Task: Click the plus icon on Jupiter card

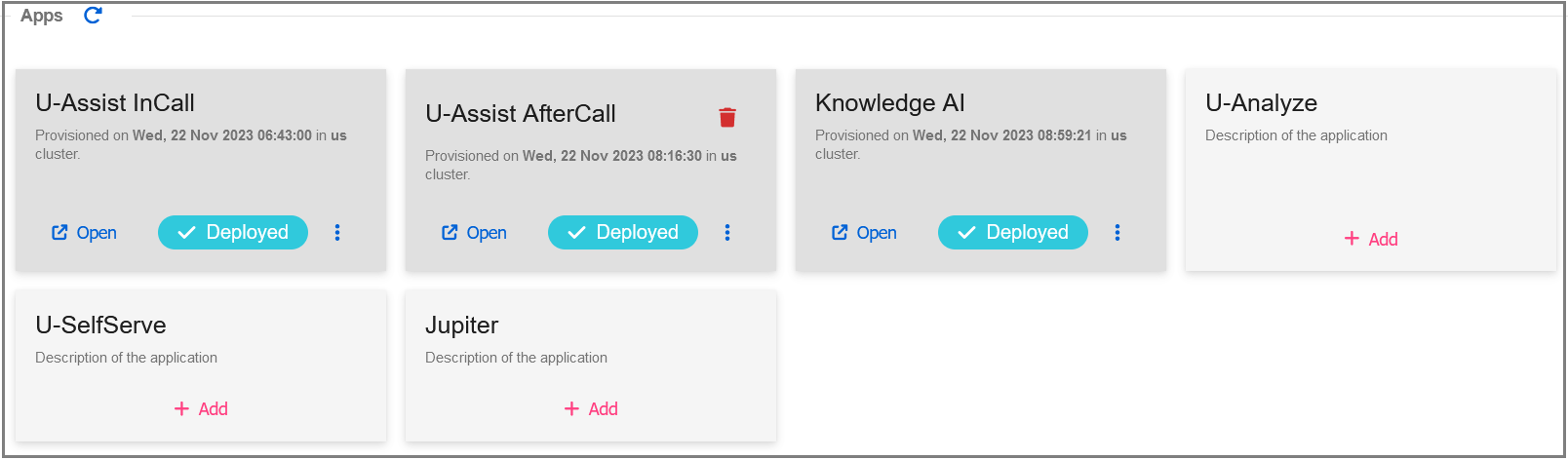Action: point(571,408)
